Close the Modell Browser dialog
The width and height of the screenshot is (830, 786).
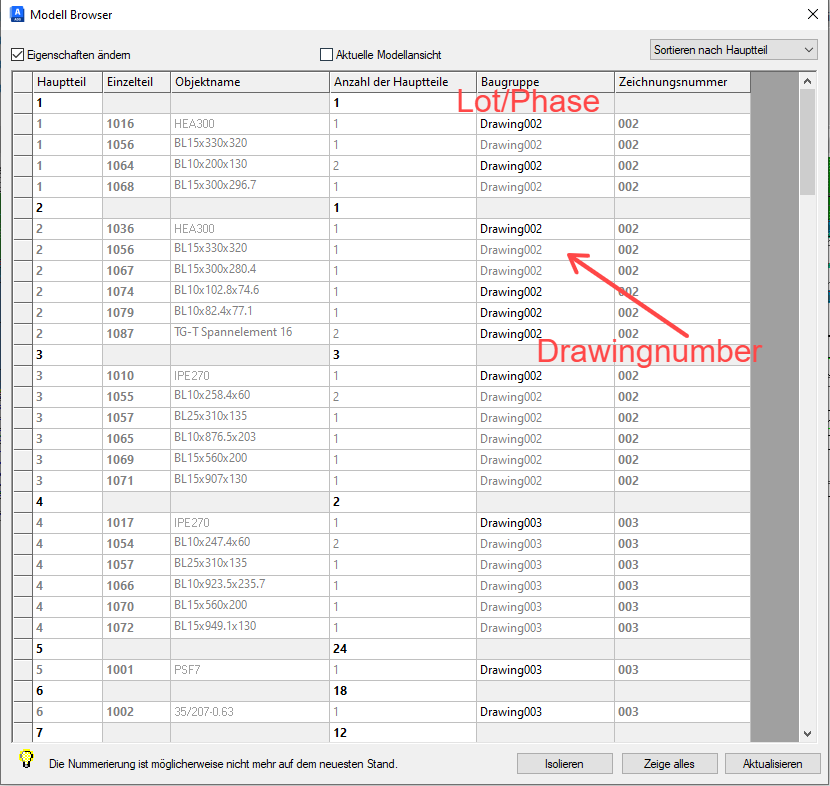[812, 15]
